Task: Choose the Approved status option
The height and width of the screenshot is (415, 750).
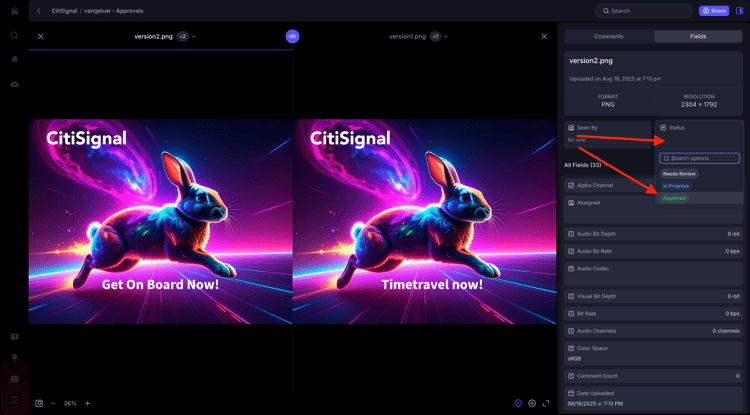Action: click(x=674, y=198)
